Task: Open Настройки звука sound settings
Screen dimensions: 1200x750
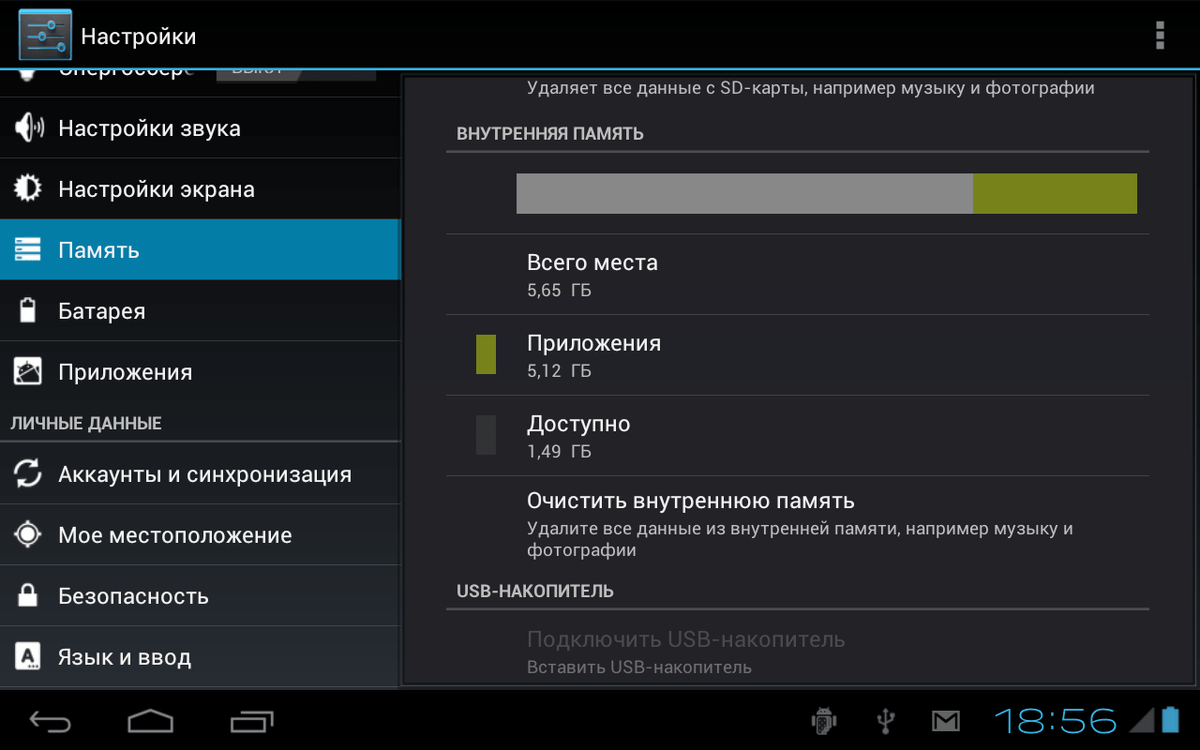Action: pos(200,128)
